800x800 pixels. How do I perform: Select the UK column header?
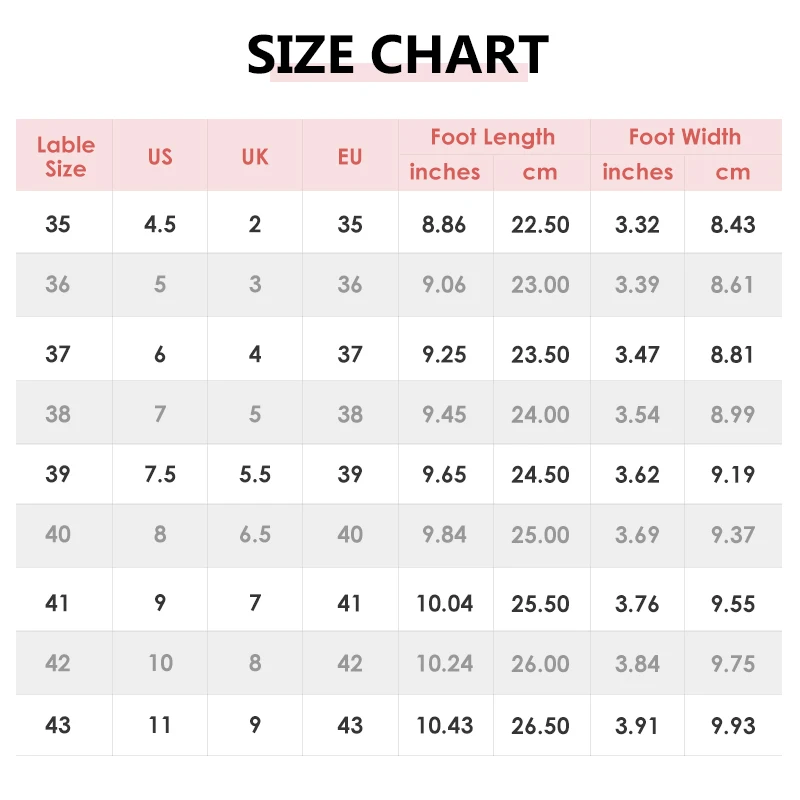[x=255, y=157]
